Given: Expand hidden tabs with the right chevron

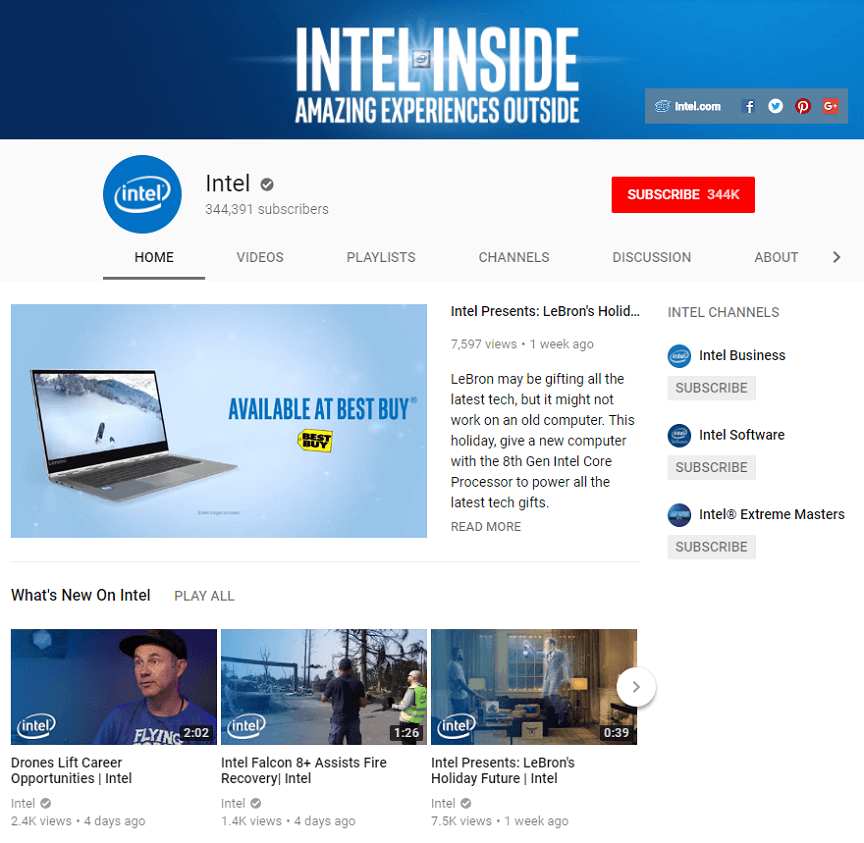Looking at the screenshot, I should (837, 257).
